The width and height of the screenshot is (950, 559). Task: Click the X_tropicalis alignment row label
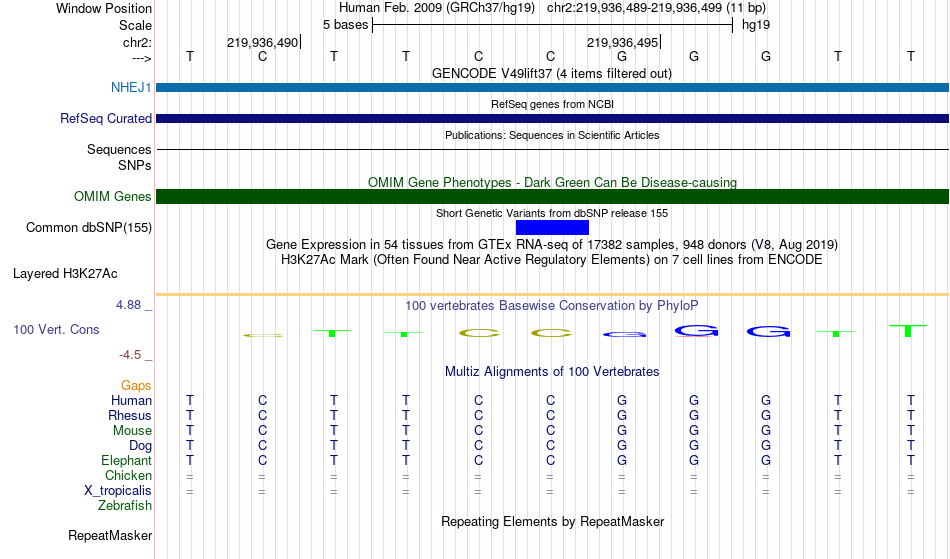118,491
